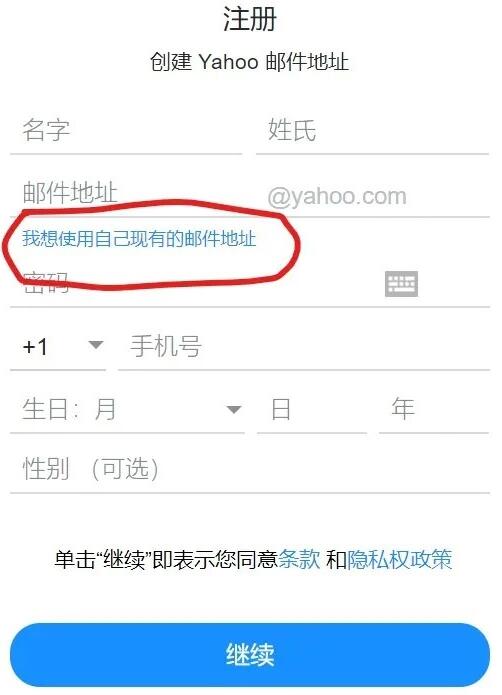Viewport: 502px width, 695px height.
Task: Click the 创建 Yahoo 邮件地址 subtitle
Action: click(249, 62)
